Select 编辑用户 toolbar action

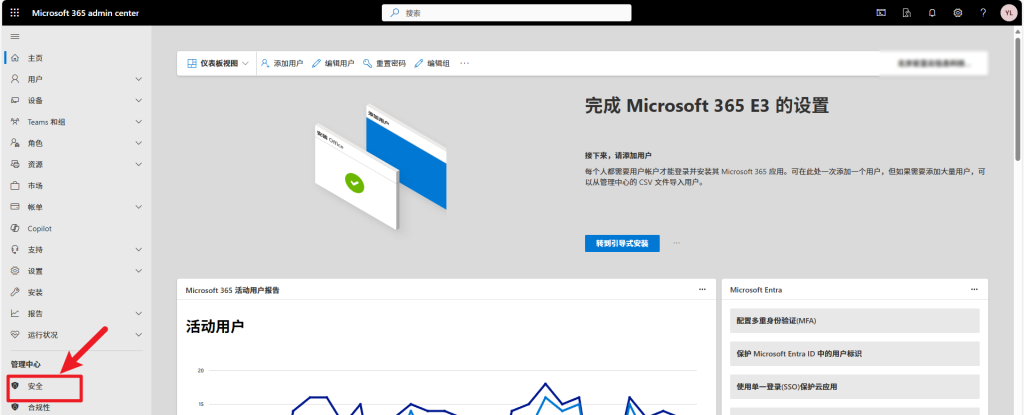[x=333, y=63]
